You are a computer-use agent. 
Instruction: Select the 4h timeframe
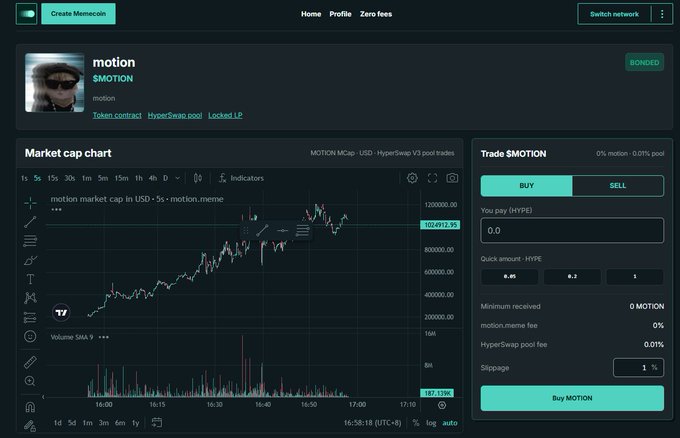[x=153, y=178]
